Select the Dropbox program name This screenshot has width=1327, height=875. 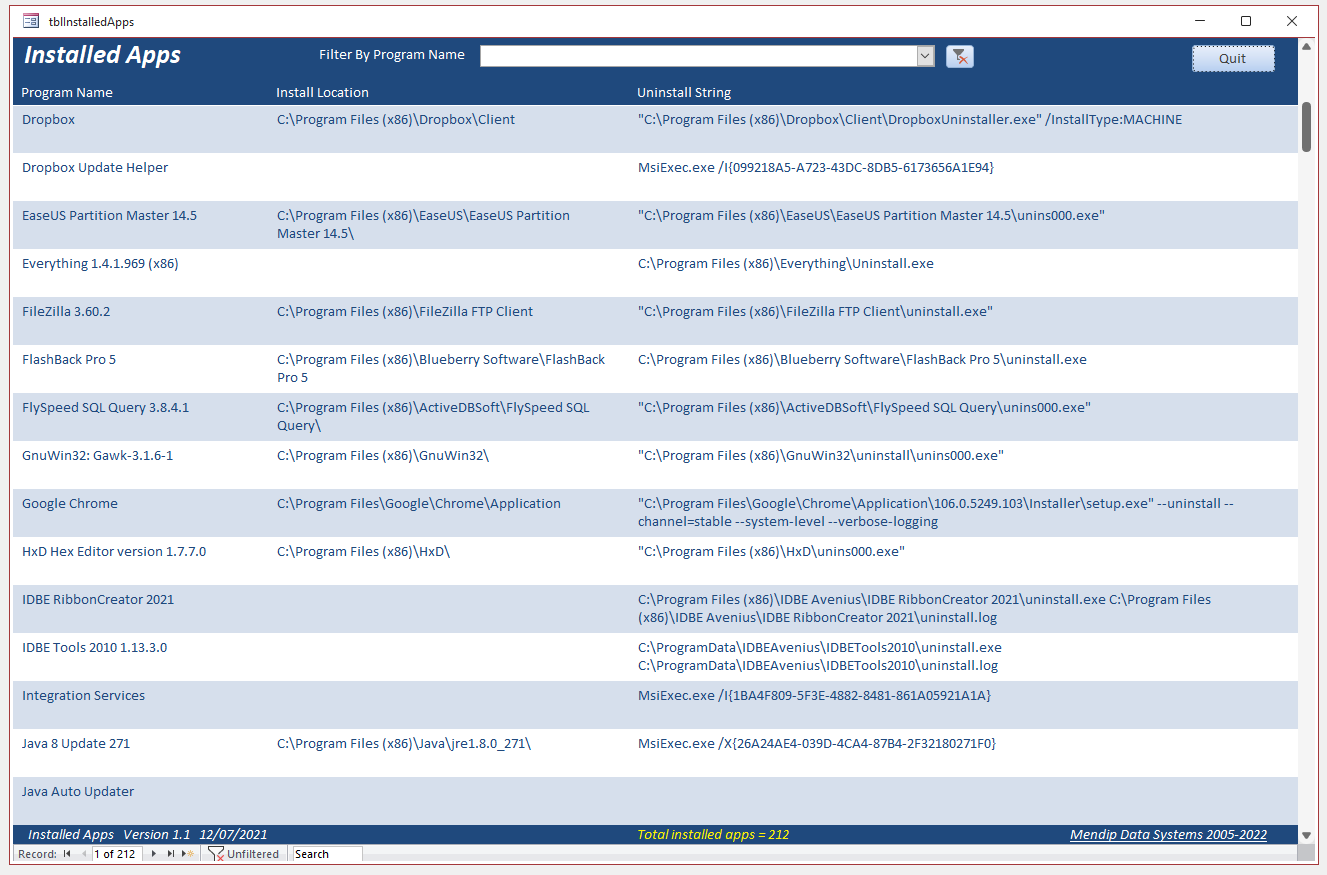click(49, 119)
